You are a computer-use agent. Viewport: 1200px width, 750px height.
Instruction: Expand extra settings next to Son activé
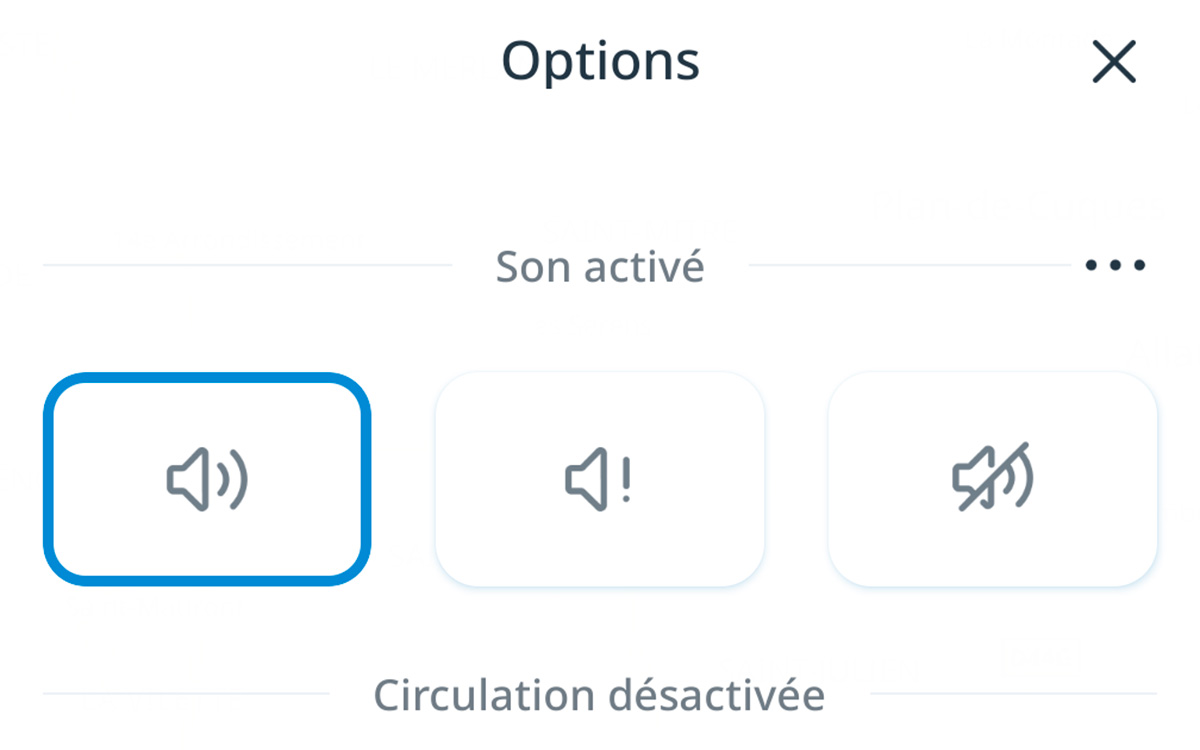(1115, 266)
